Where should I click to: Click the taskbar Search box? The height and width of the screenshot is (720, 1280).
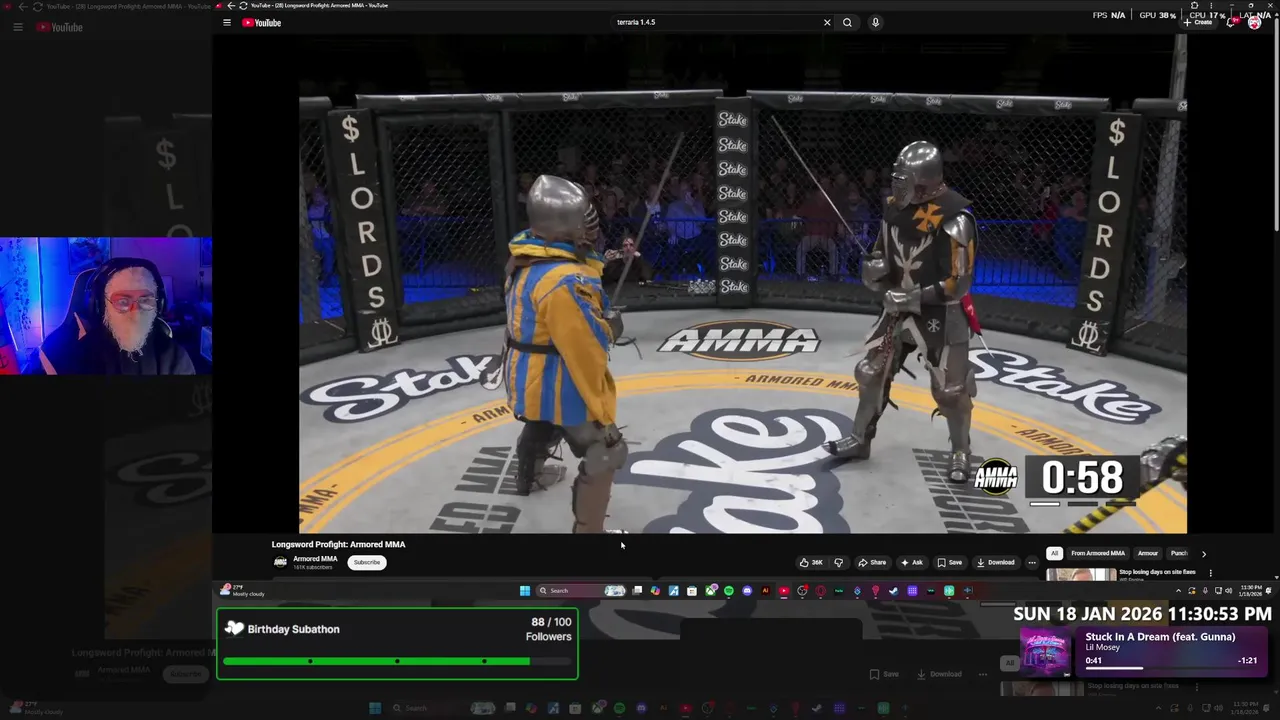click(580, 590)
